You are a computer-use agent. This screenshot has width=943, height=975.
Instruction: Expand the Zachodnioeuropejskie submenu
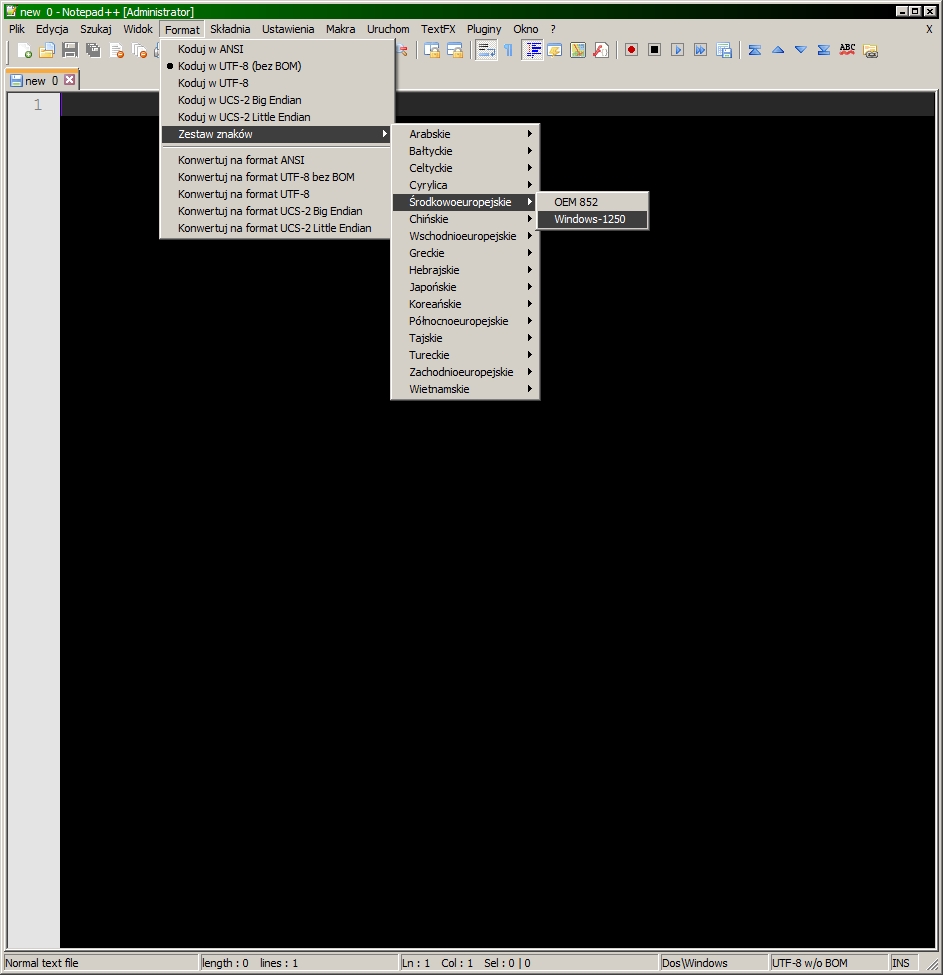click(465, 372)
